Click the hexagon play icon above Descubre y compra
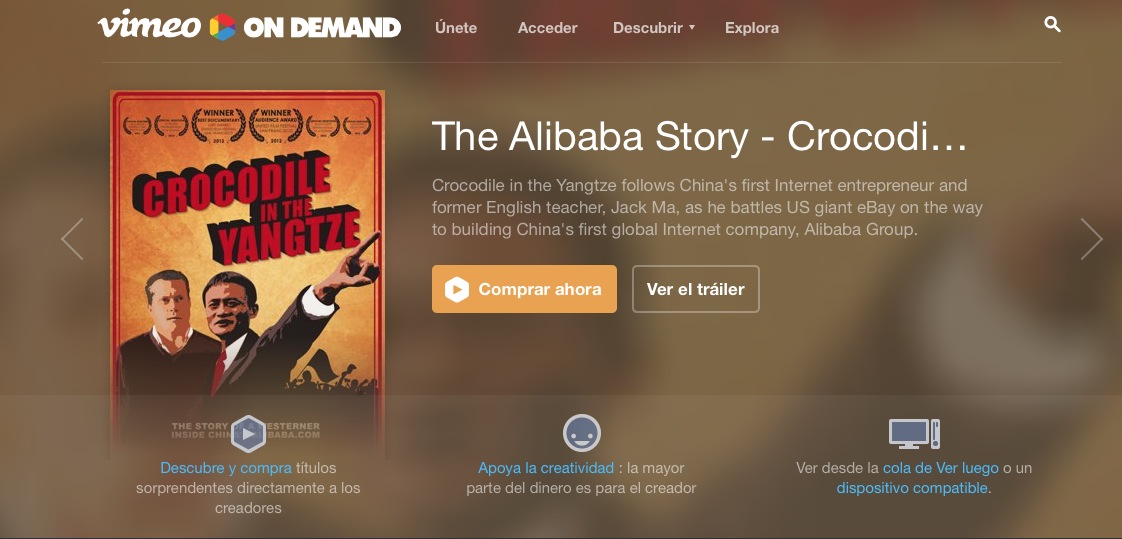Image resolution: width=1122 pixels, height=539 pixels. (x=248, y=434)
